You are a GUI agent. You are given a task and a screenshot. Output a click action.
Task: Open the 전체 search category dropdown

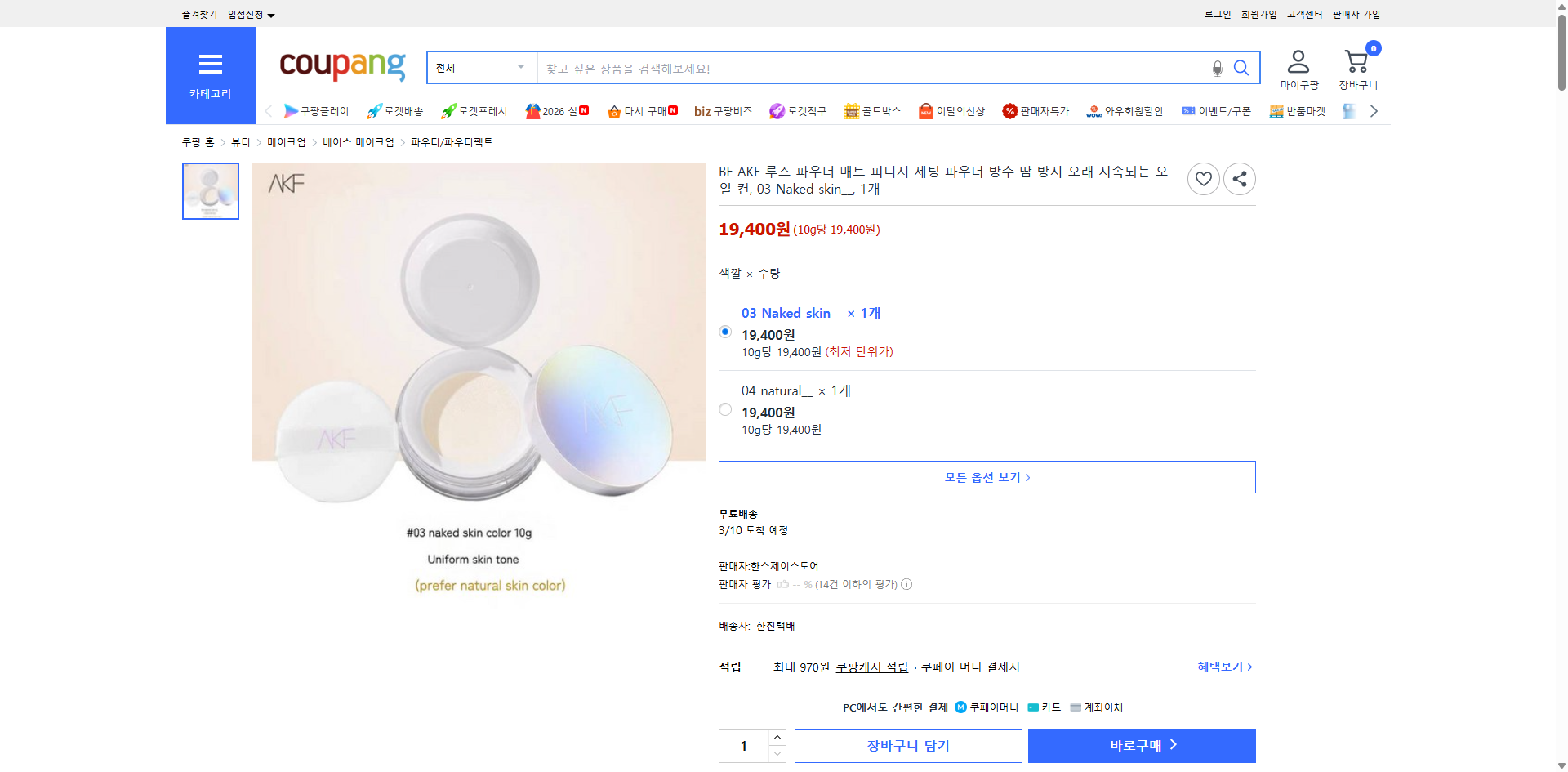click(481, 68)
